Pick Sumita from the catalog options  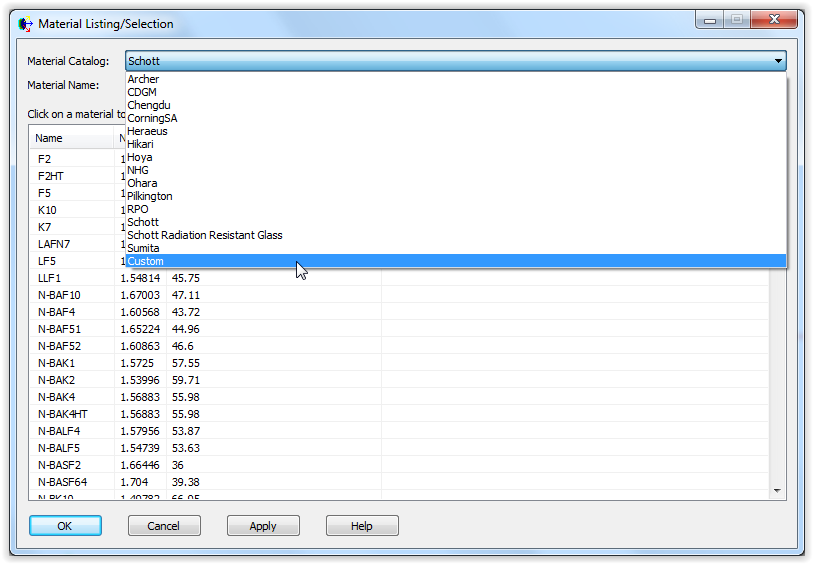143,248
